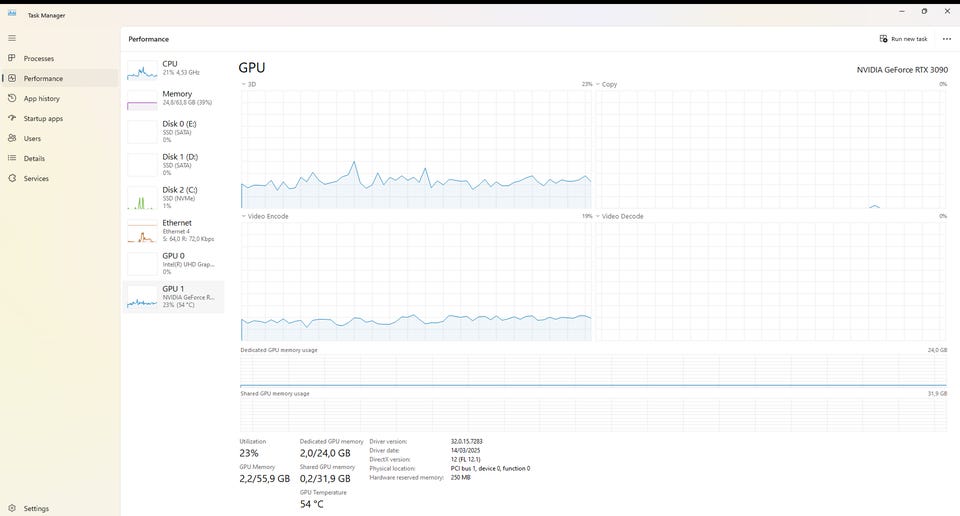Image resolution: width=960 pixels, height=516 pixels.
Task: Open the hamburger navigation menu
Action: click(12, 38)
